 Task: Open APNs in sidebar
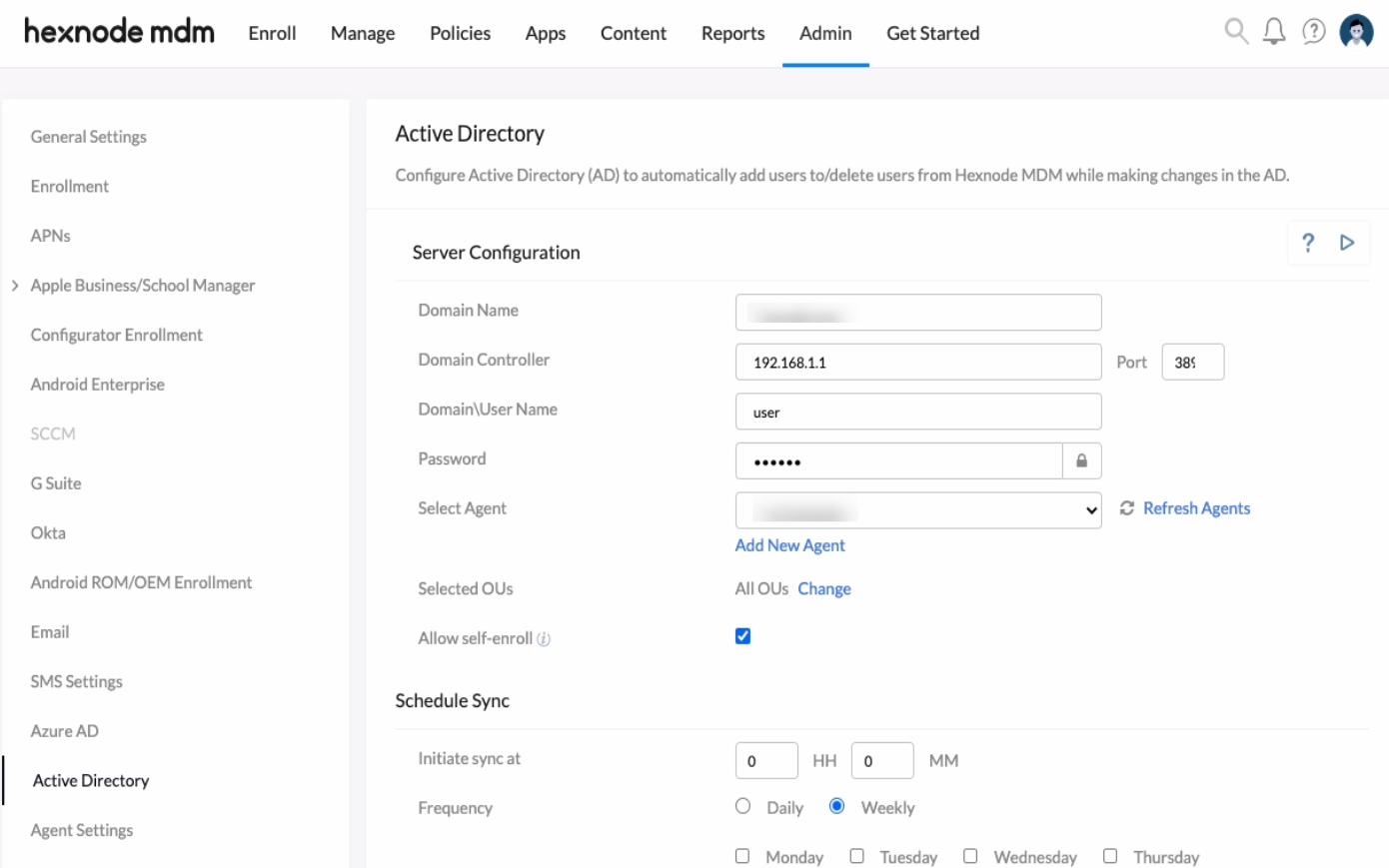tap(51, 236)
